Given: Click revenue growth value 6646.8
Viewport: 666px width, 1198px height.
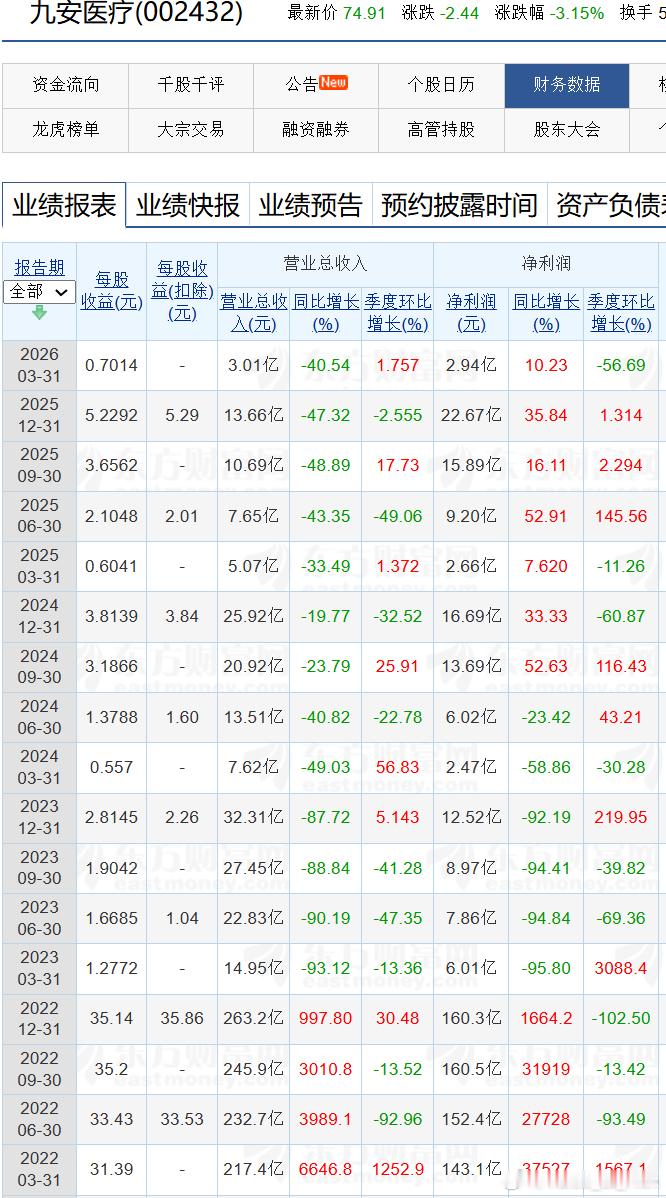Looking at the screenshot, I should coord(325,1169).
